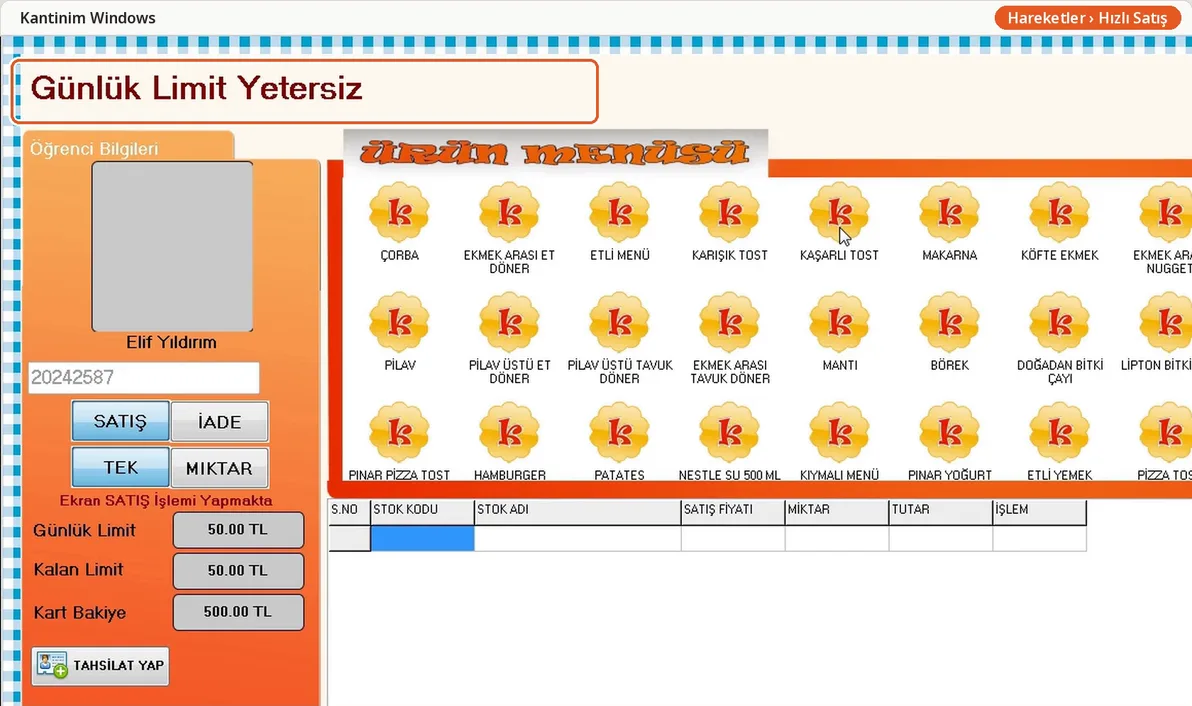Image resolution: width=1192 pixels, height=706 pixels.
Task: Choose PİLAV ÜSTÜ ET DÖNER icon
Action: tap(509, 322)
